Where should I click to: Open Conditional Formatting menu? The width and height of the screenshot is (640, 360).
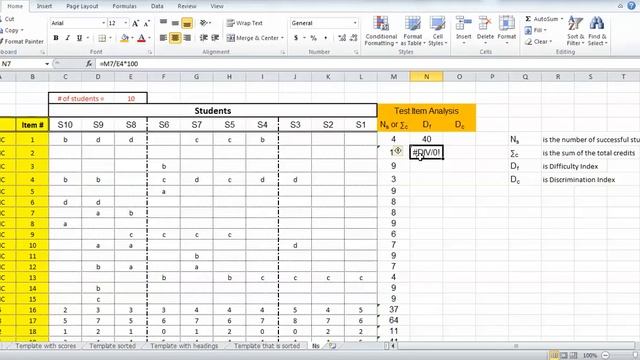pos(381,31)
